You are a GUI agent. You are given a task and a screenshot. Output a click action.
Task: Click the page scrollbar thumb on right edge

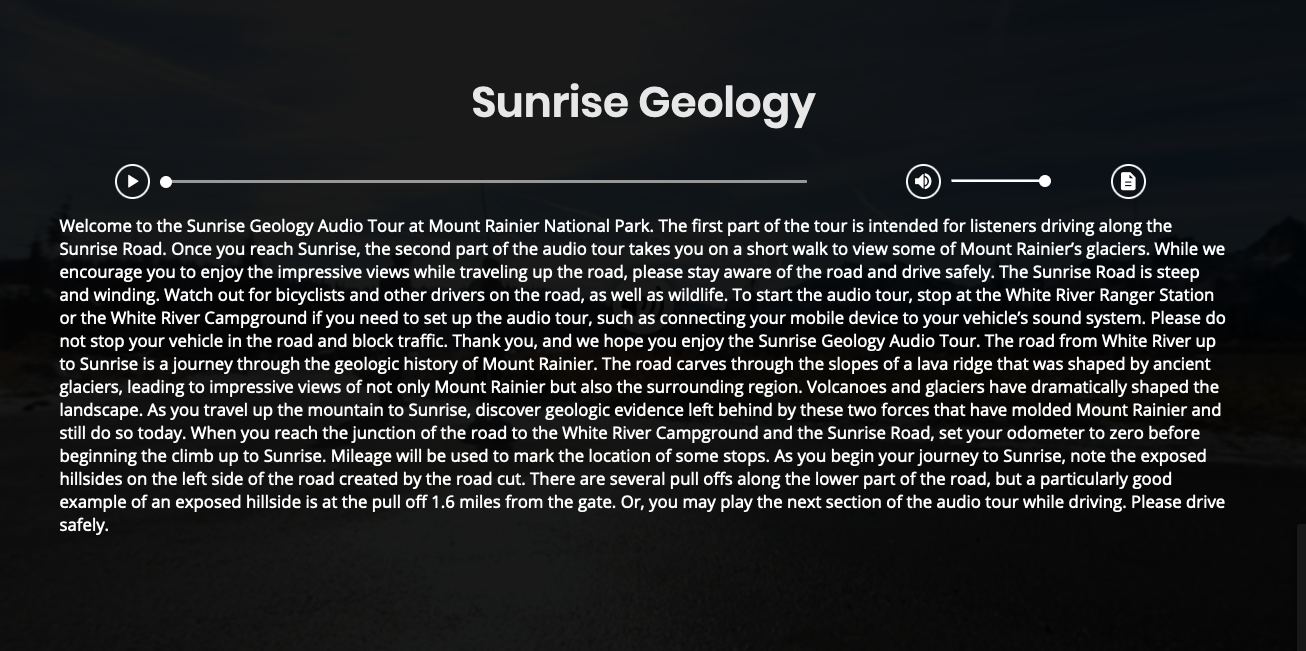1301,586
